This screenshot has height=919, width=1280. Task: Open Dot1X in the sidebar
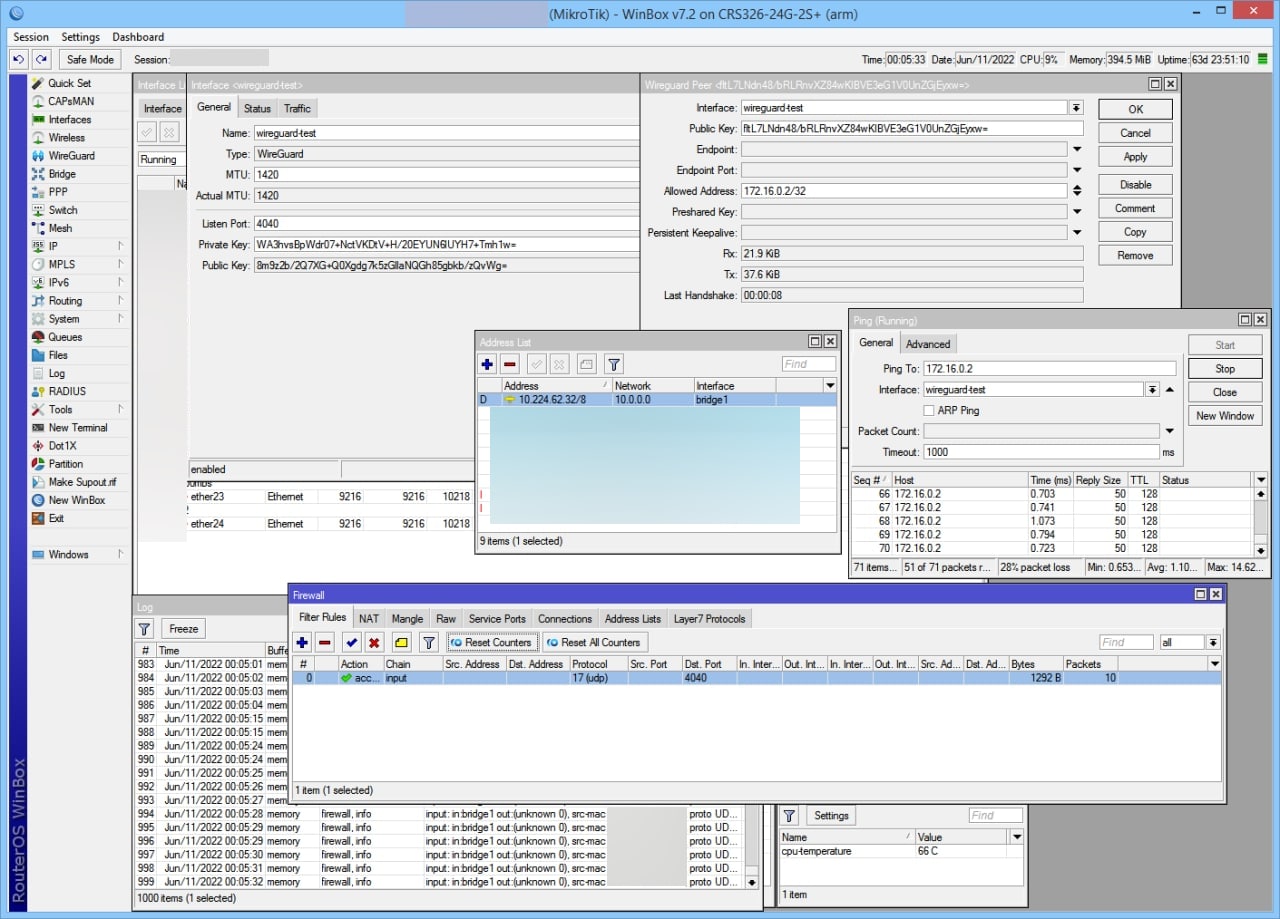[62, 446]
